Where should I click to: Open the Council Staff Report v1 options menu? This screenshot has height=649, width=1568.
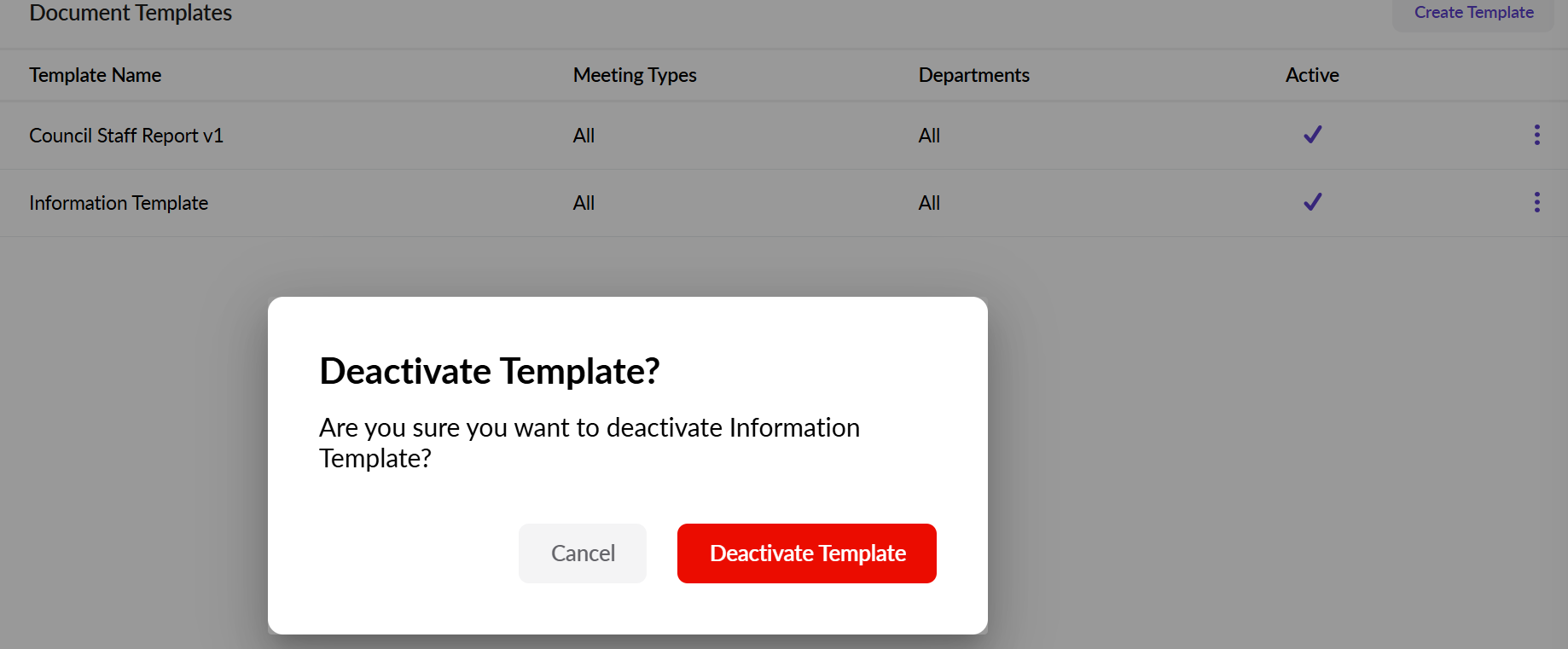(1536, 135)
